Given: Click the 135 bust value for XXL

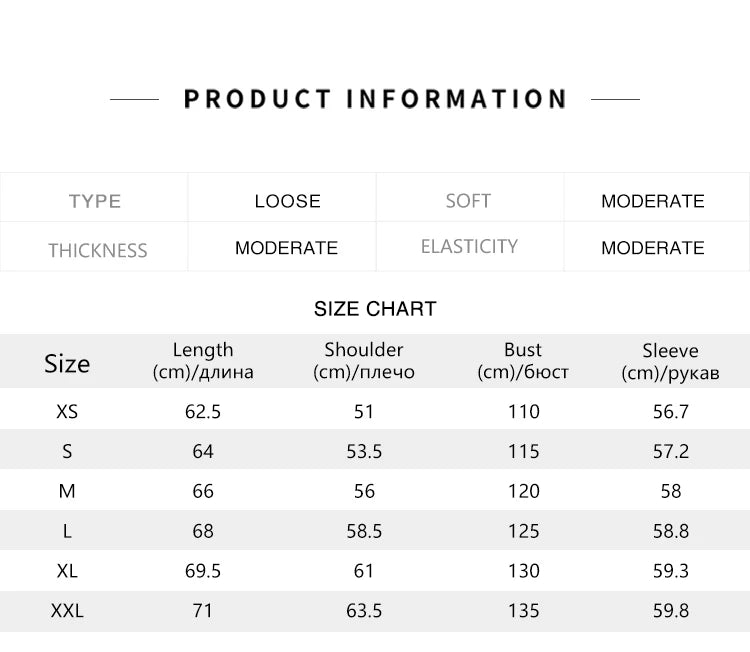Looking at the screenshot, I should [523, 610].
